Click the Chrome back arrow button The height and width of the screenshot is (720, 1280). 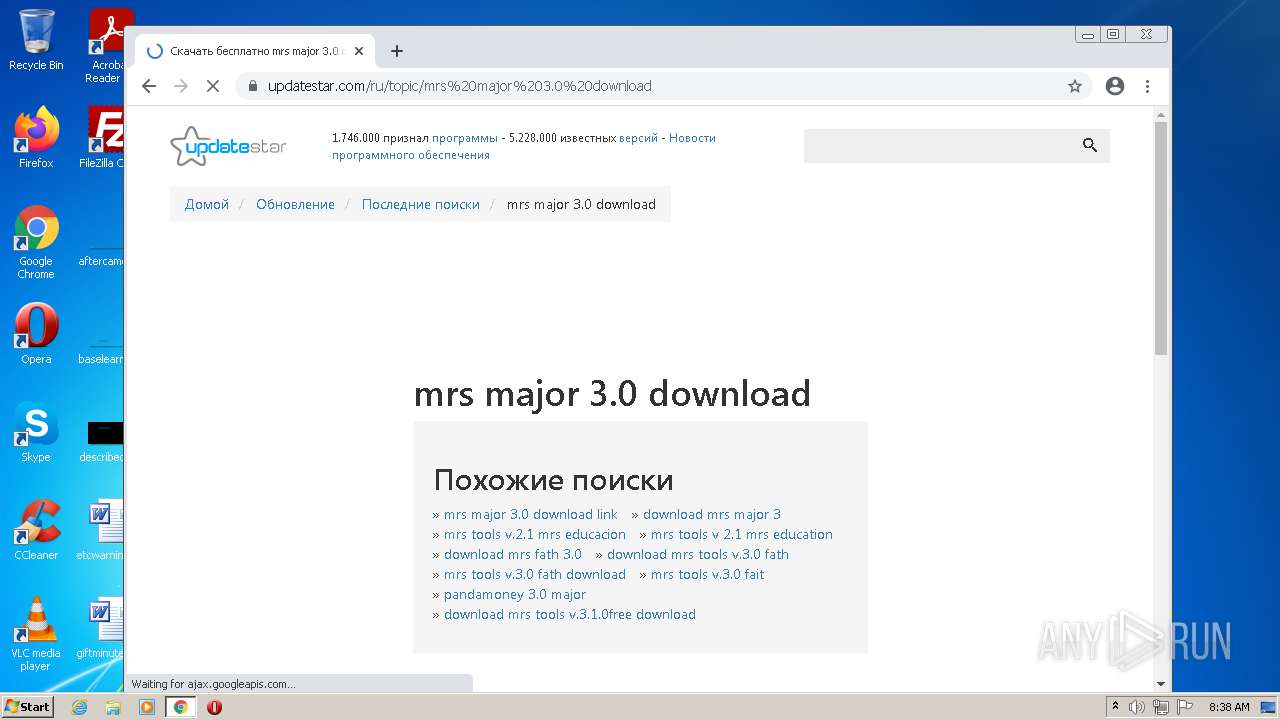(x=149, y=86)
